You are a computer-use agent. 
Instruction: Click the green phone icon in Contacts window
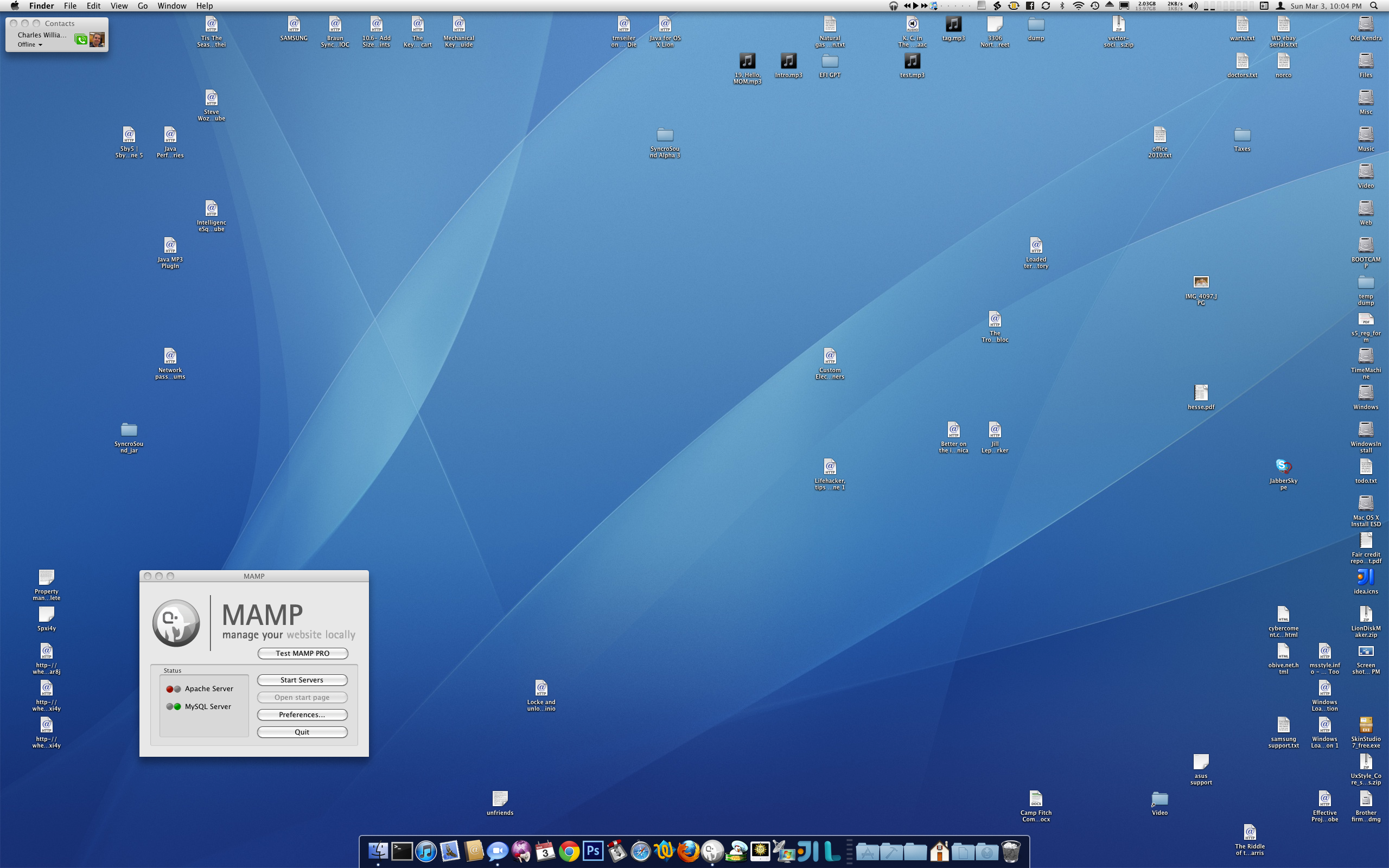[x=81, y=40]
